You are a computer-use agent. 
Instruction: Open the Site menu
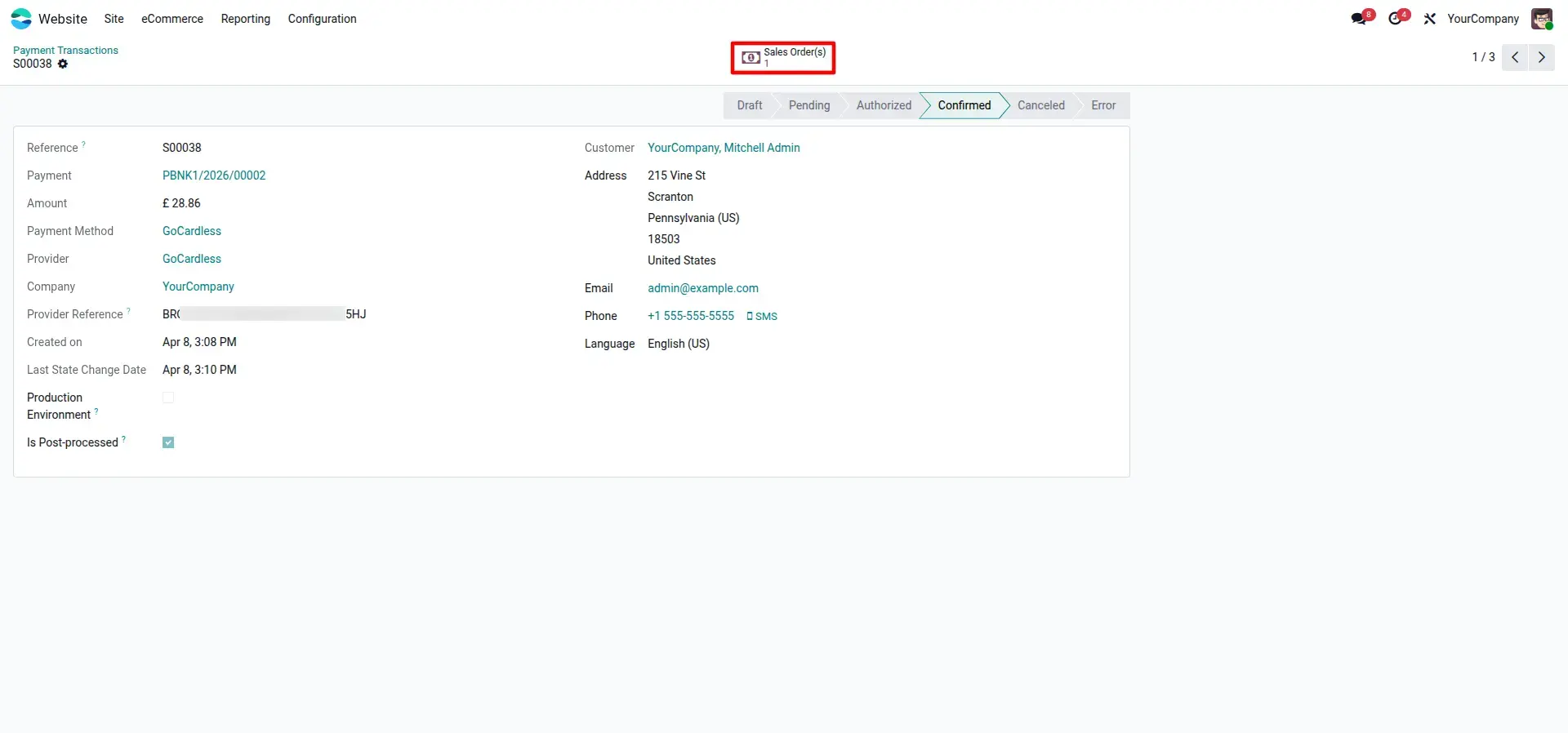(x=114, y=19)
